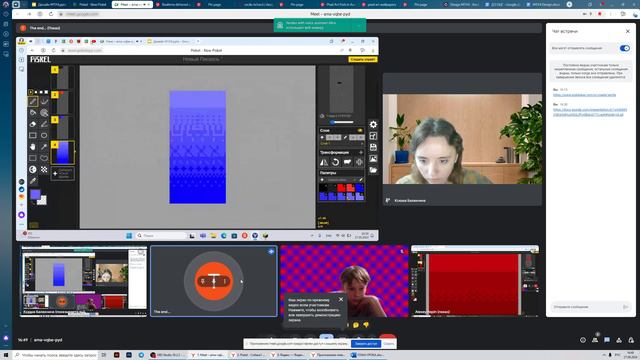The width and height of the screenshot is (640, 360).
Task: Select the Vertical mirror pen tool in Piskel
Action: 44,101
